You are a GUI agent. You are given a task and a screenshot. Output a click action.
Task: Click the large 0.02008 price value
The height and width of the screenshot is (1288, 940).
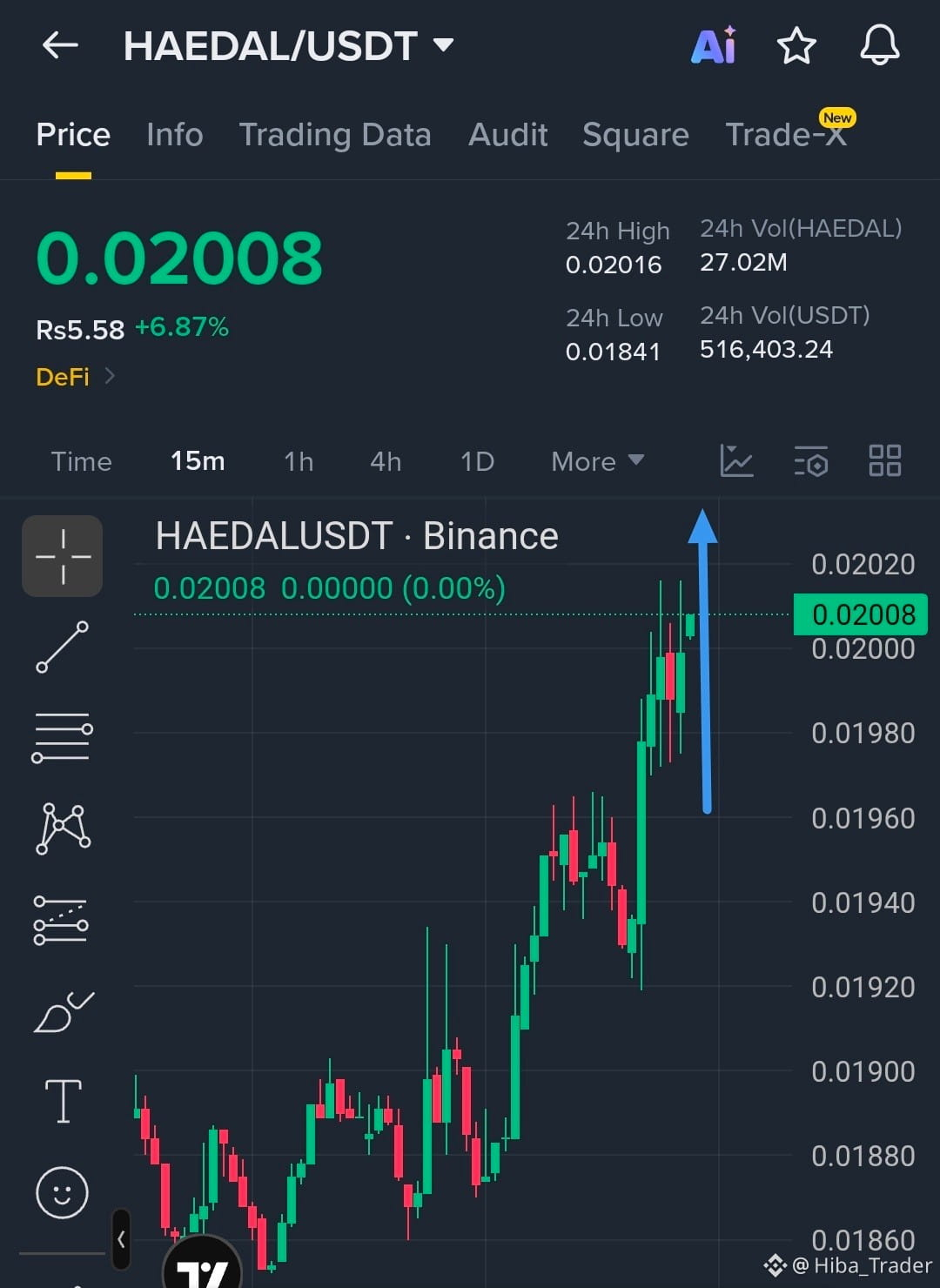179,258
